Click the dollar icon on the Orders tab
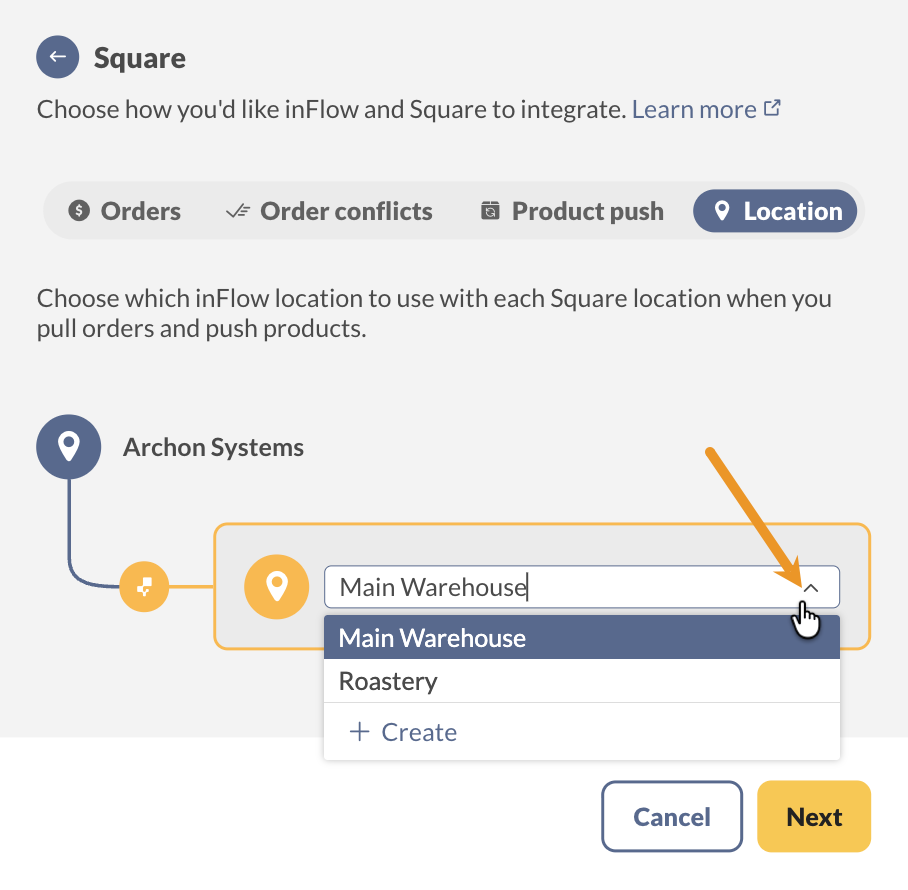 79,211
